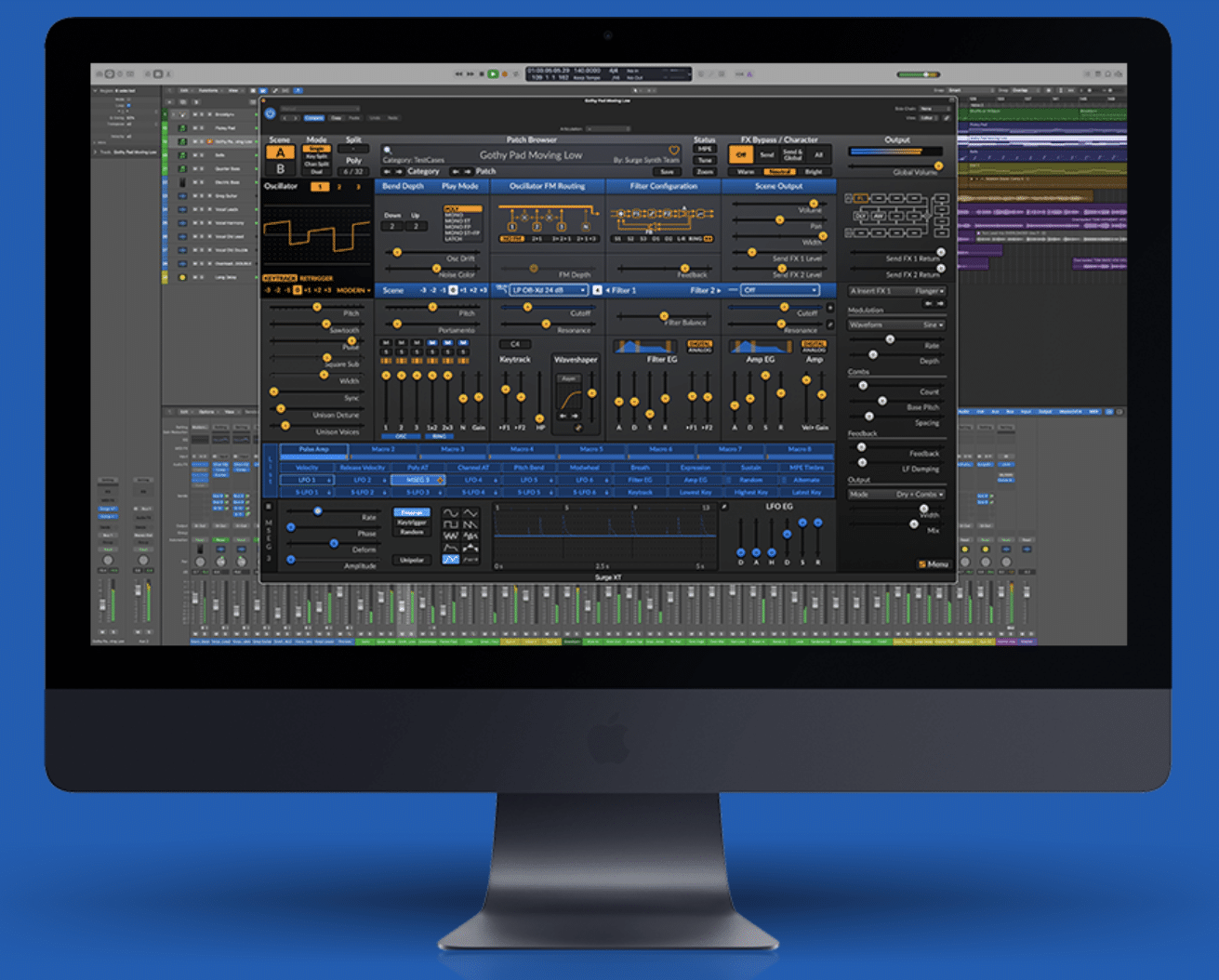Screen dimensions: 1219x980
Task: Click the Logic transport Play button
Action: (493, 74)
